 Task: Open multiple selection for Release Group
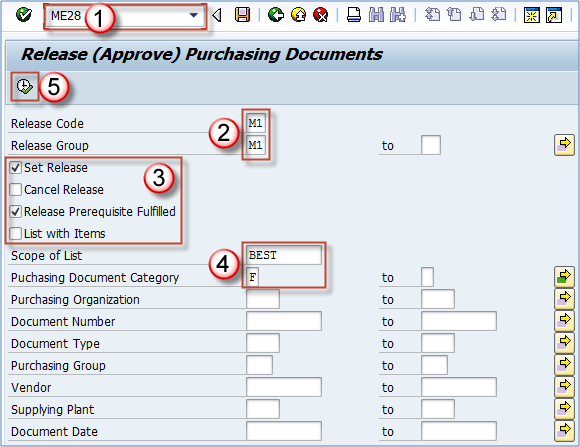[x=564, y=145]
